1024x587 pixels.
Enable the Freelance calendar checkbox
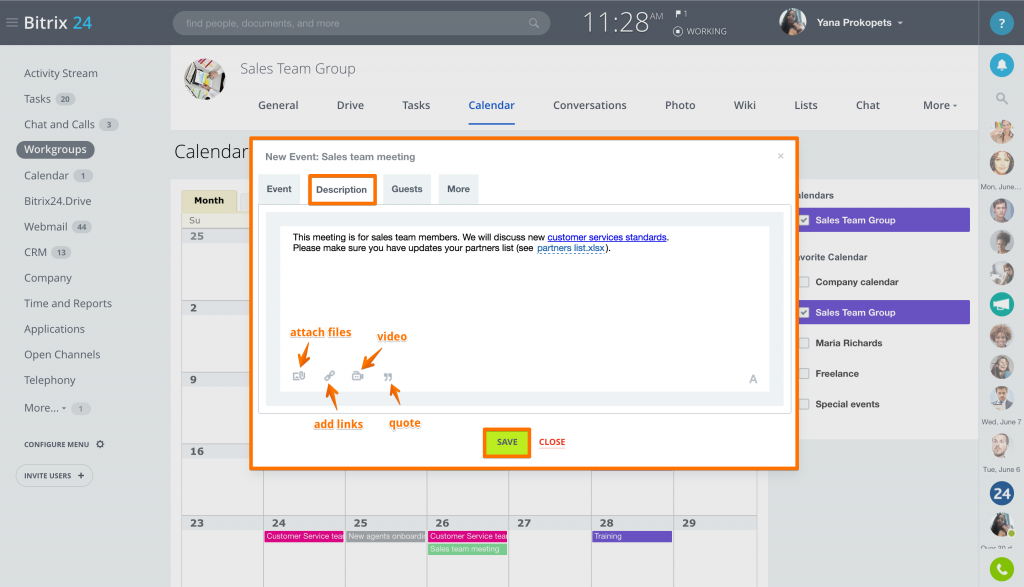(x=805, y=373)
